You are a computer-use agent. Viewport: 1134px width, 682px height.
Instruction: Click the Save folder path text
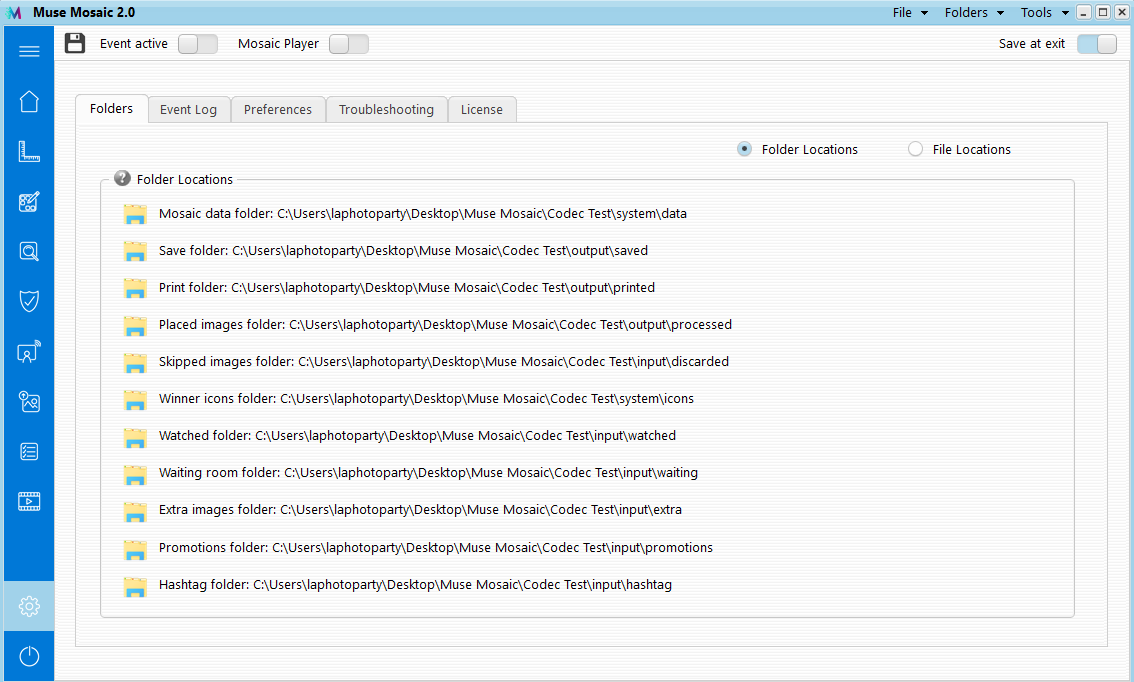[404, 250]
